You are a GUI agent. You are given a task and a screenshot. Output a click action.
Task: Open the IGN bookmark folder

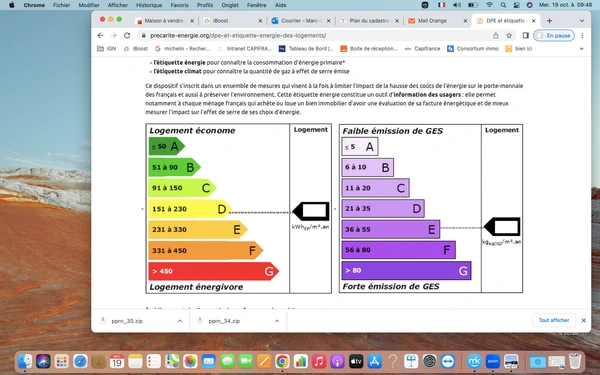107,49
